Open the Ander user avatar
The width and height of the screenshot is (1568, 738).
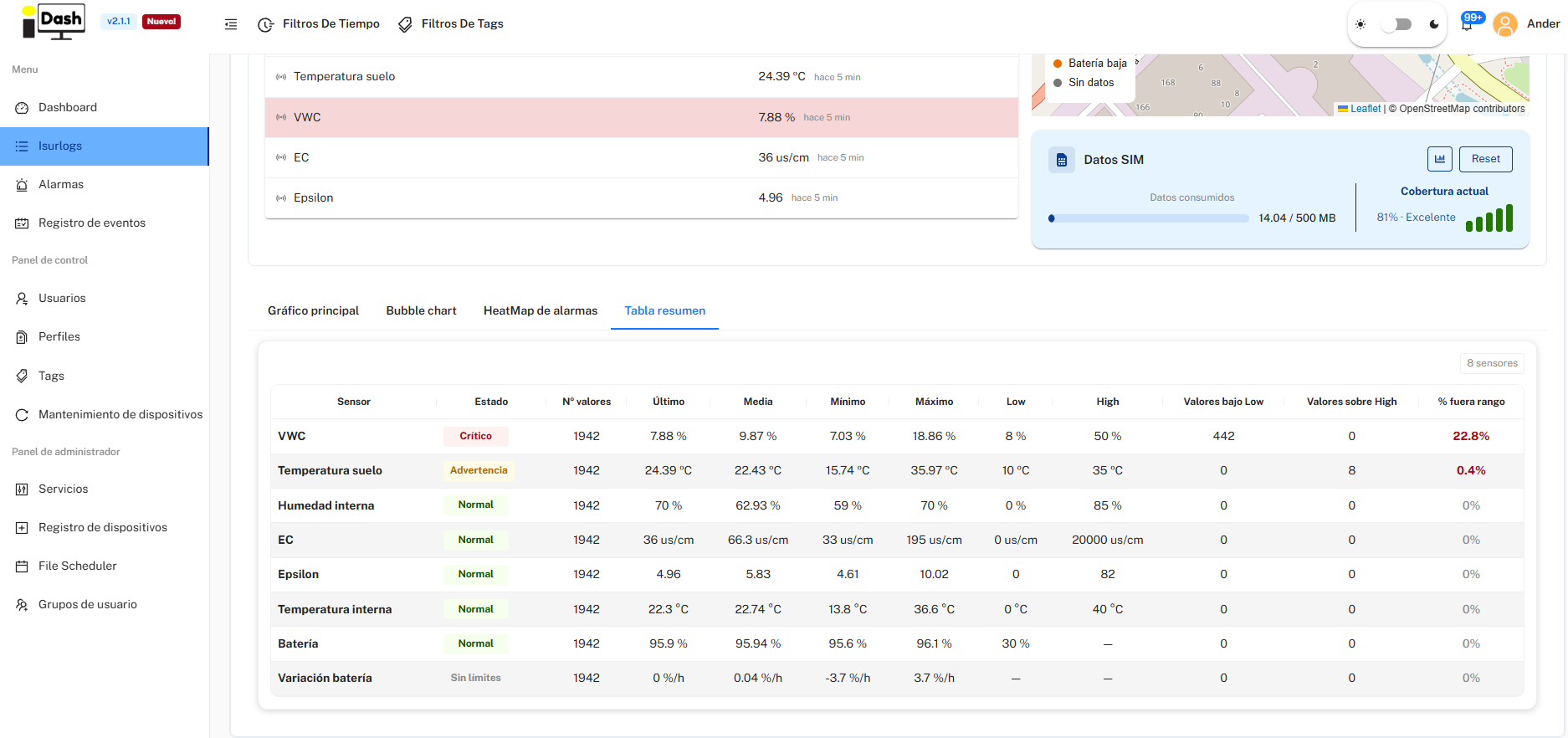(1505, 24)
